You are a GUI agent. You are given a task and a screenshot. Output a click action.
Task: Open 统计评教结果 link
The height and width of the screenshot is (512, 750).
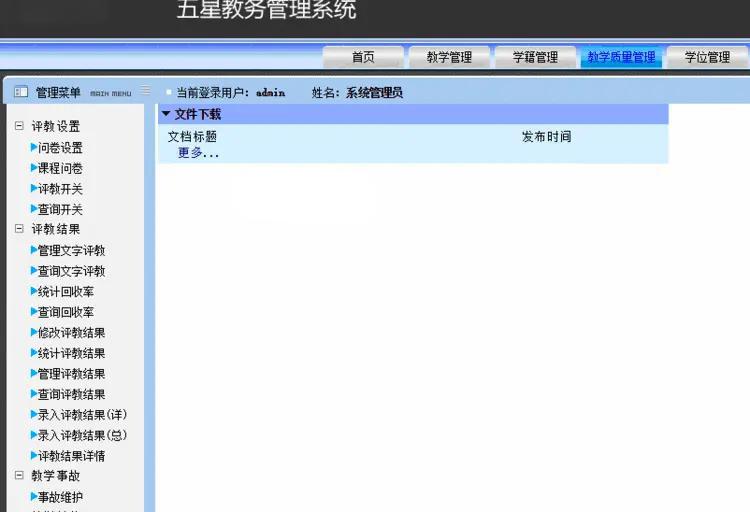[71, 354]
